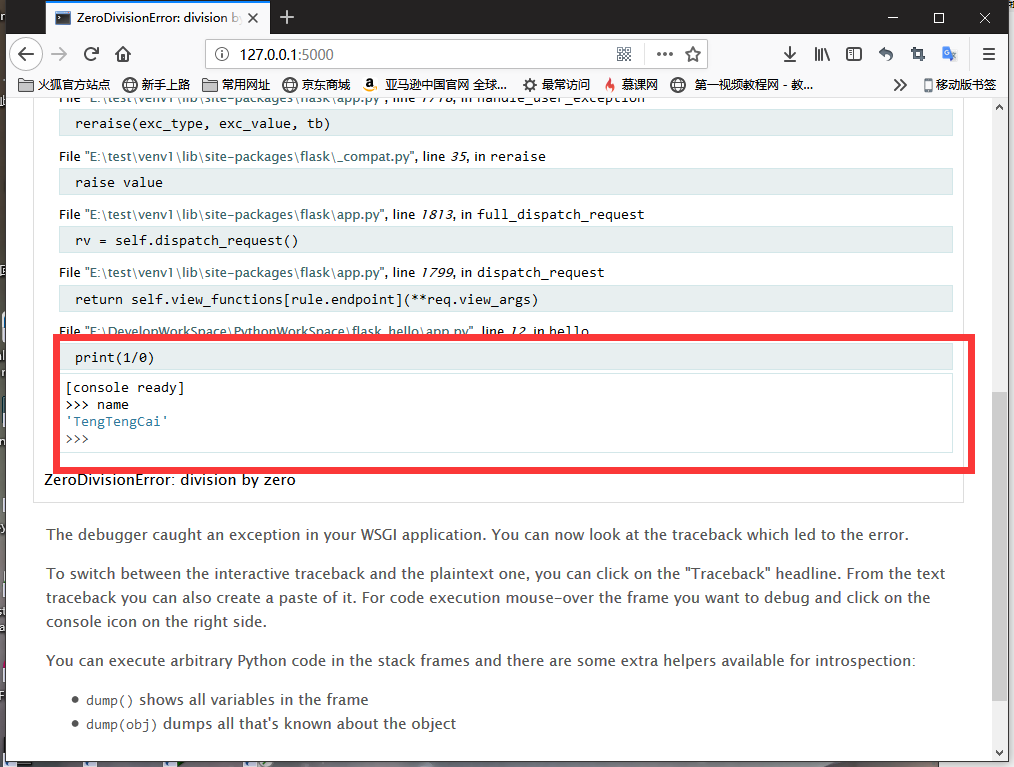The width and height of the screenshot is (1014, 767).
Task: Click the translate extension icon
Action: (x=949, y=54)
